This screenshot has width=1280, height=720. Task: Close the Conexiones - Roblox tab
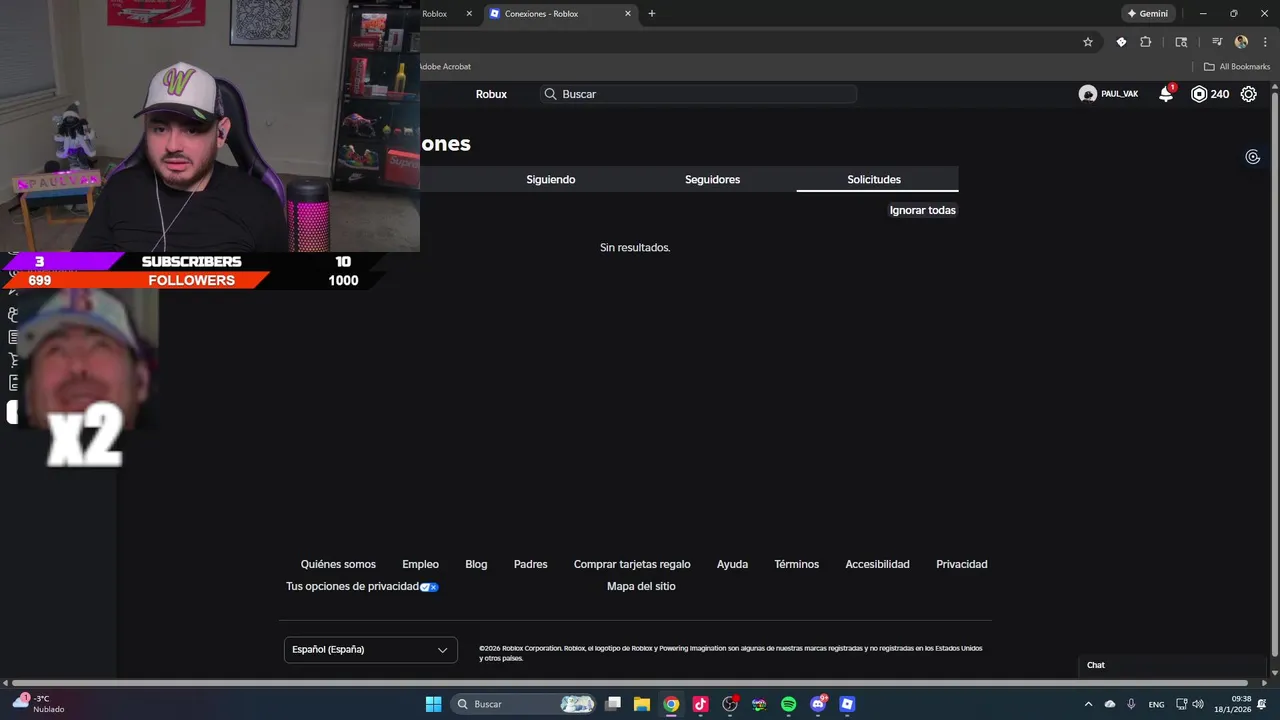tap(628, 13)
